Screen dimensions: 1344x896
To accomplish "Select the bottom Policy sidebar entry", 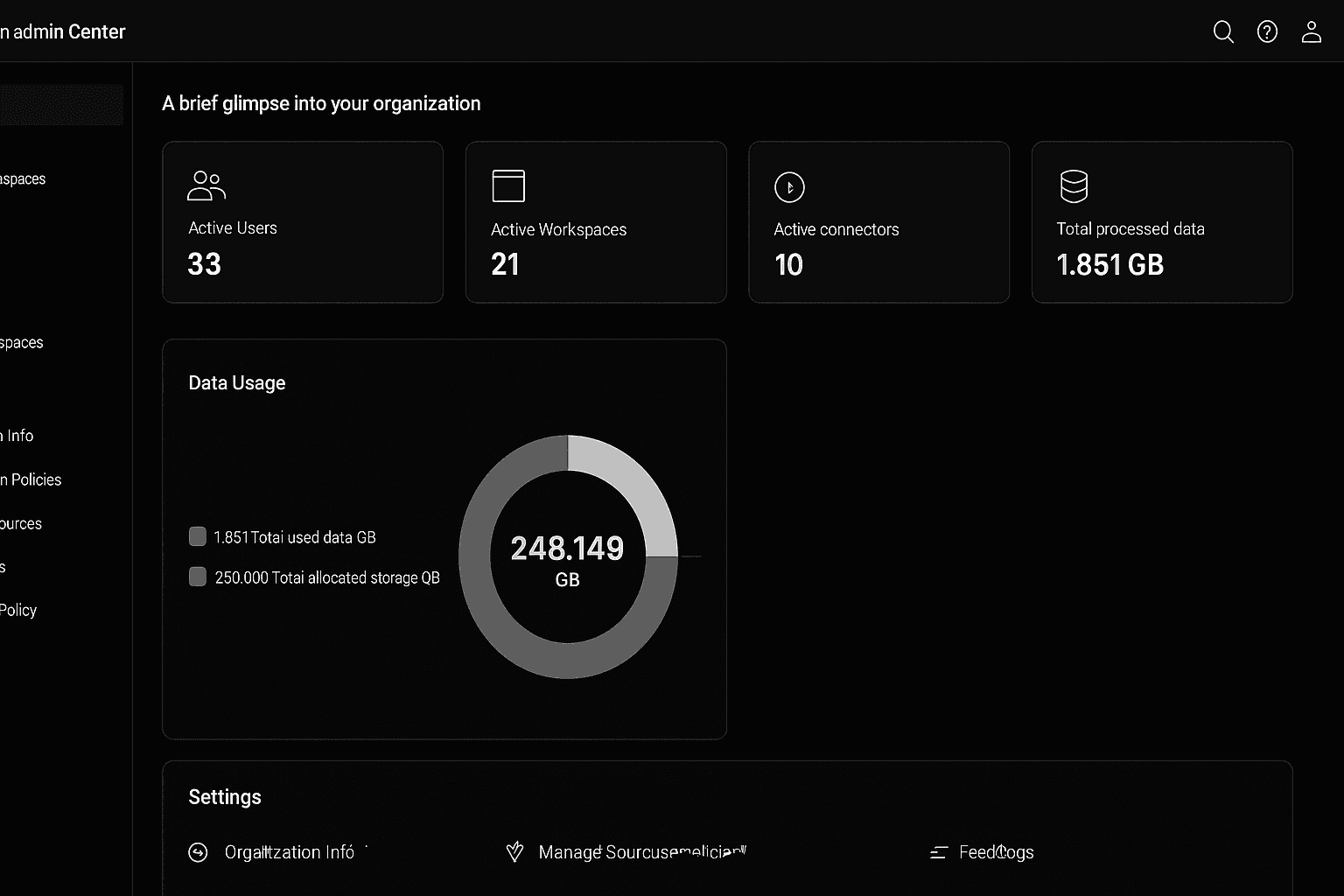I will pos(18,610).
